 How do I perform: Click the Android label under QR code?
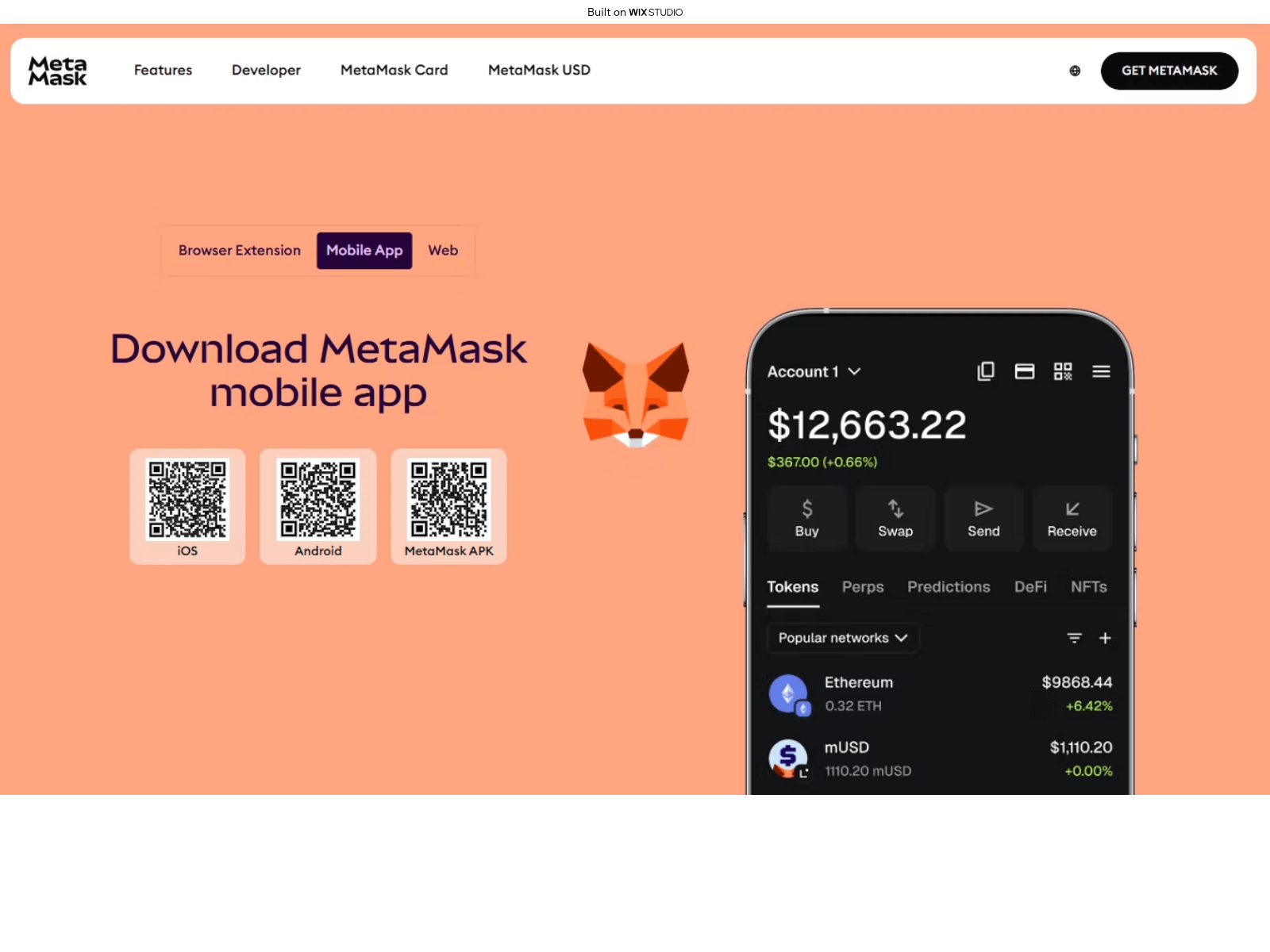click(318, 551)
